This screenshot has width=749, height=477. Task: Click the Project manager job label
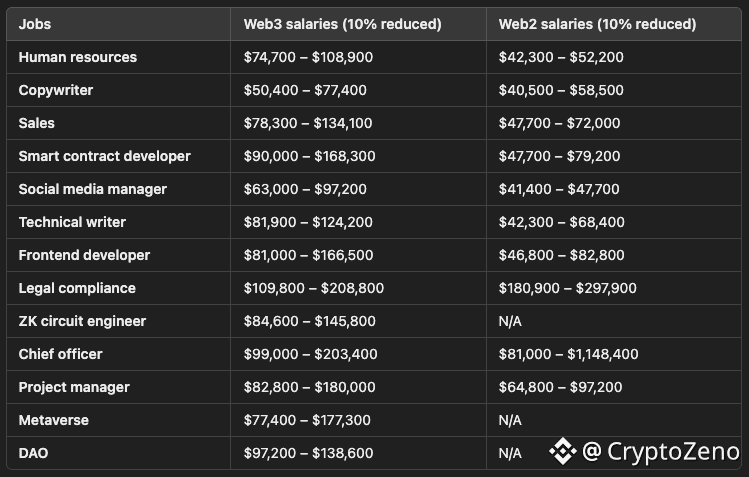[74, 387]
